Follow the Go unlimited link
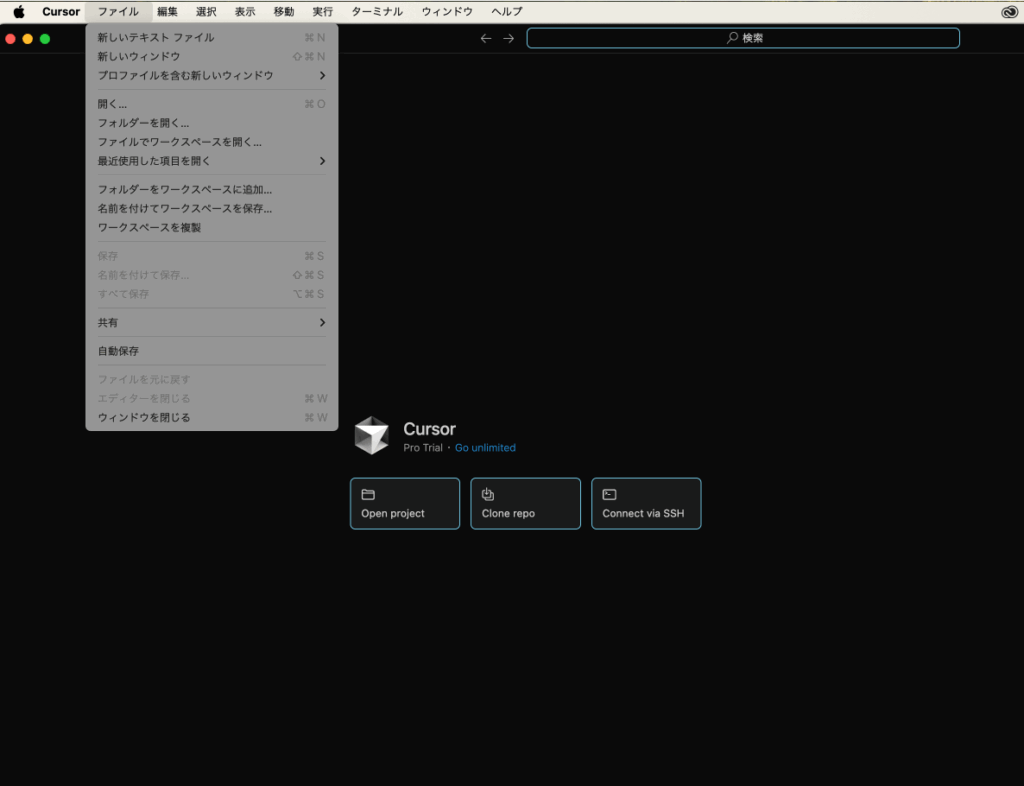 coord(485,448)
